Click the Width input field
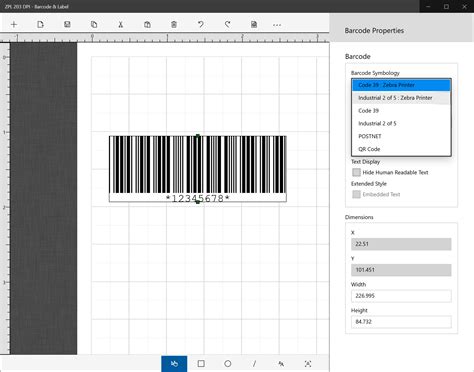 pos(401,296)
